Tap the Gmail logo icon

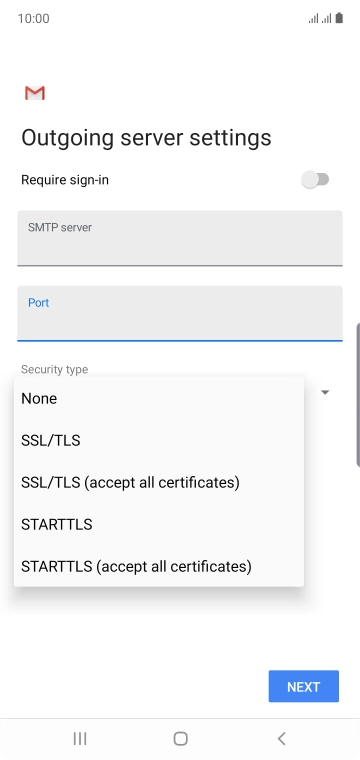[35, 93]
